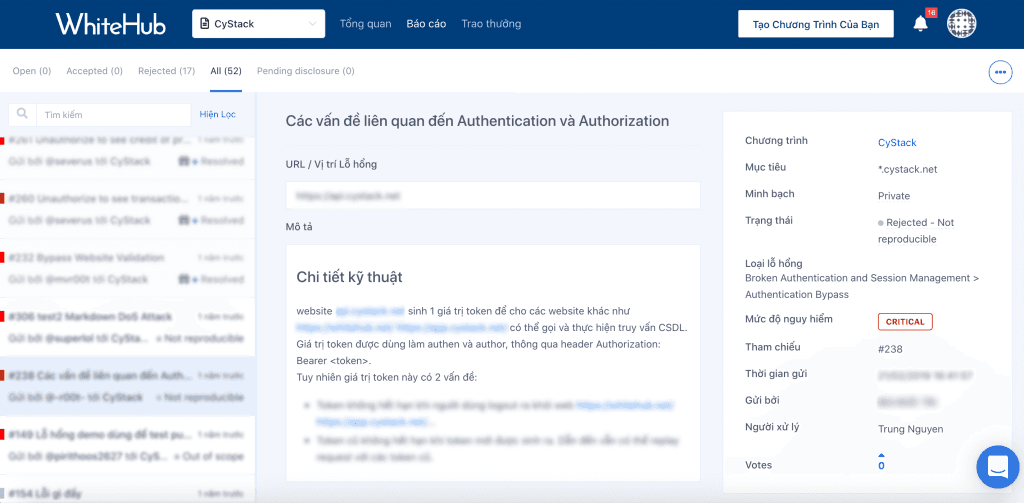
Task: Click the #238 reference number
Action: click(x=890, y=349)
